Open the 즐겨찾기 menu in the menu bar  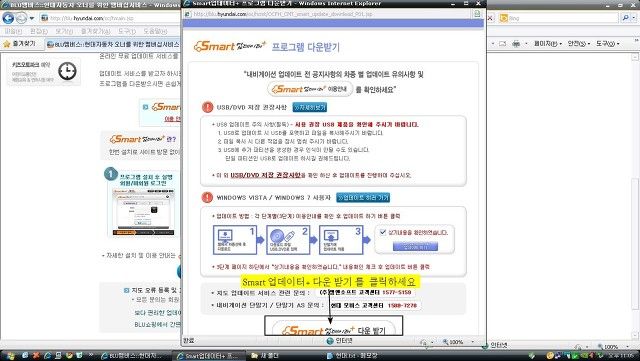click(95, 31)
